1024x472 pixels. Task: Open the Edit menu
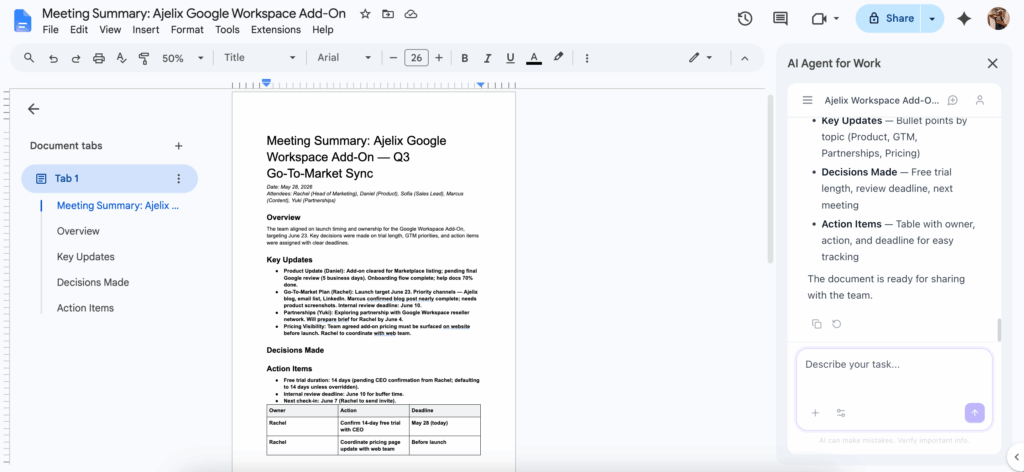click(79, 29)
